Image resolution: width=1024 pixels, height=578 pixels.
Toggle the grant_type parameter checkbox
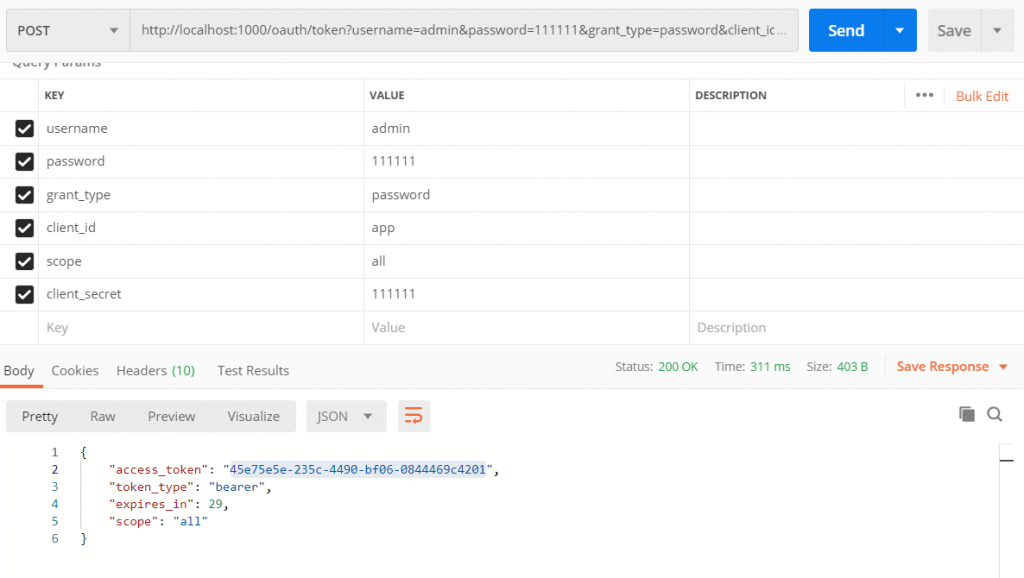(25, 195)
